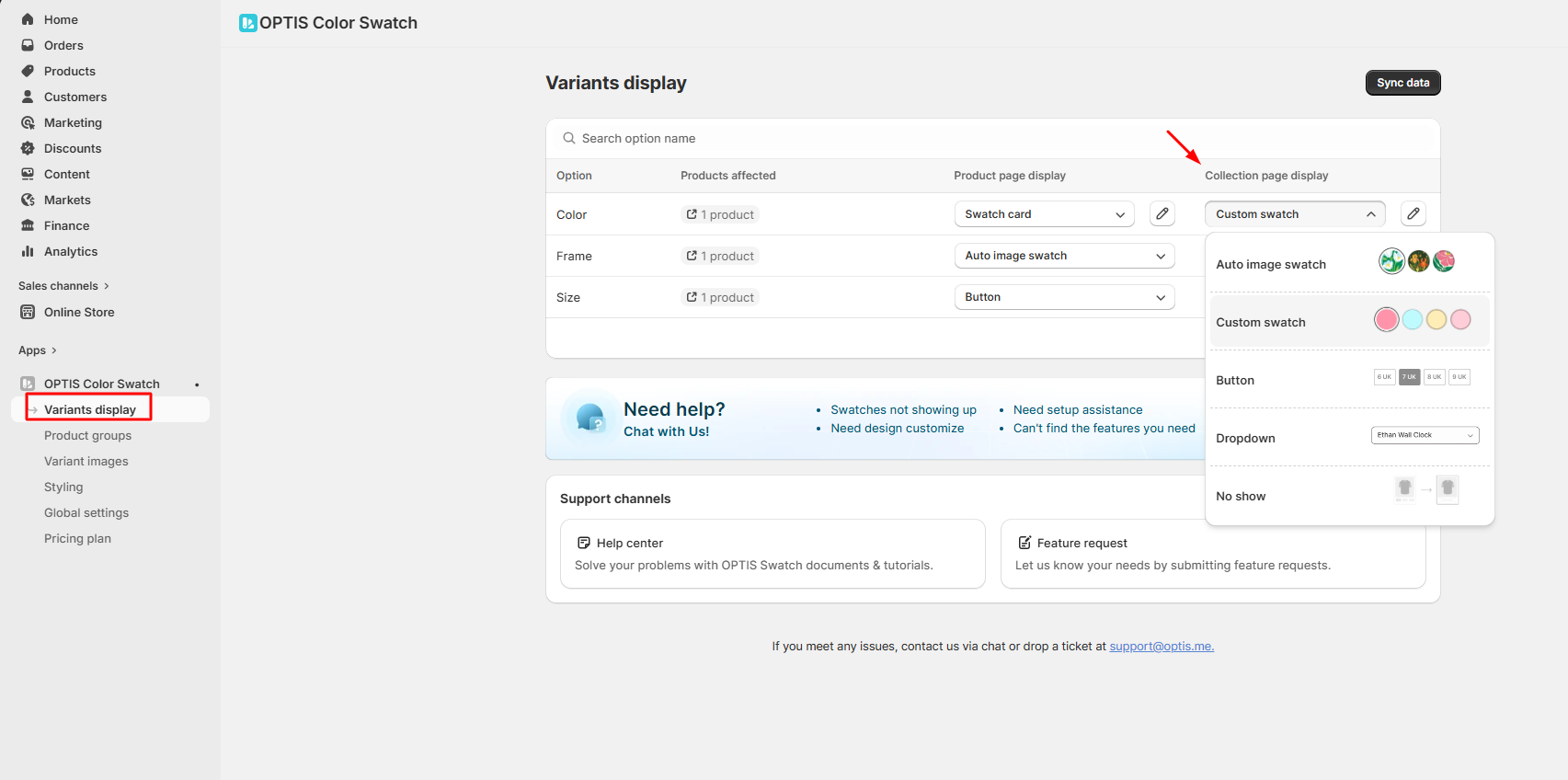Open Global settings page
The image size is (1568, 780).
click(x=86, y=512)
